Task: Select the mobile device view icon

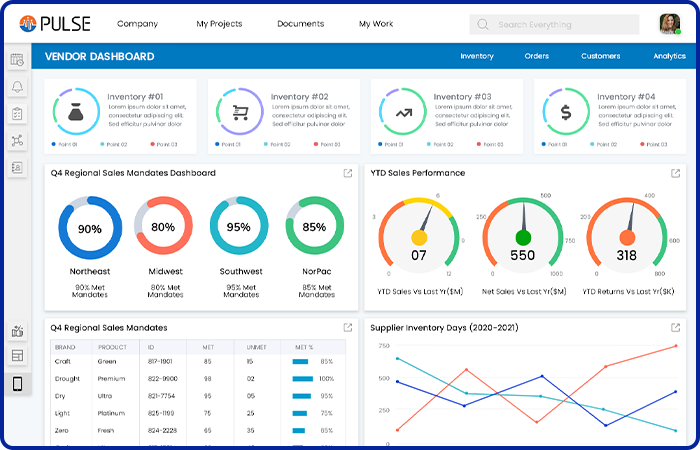Action: 17,383
